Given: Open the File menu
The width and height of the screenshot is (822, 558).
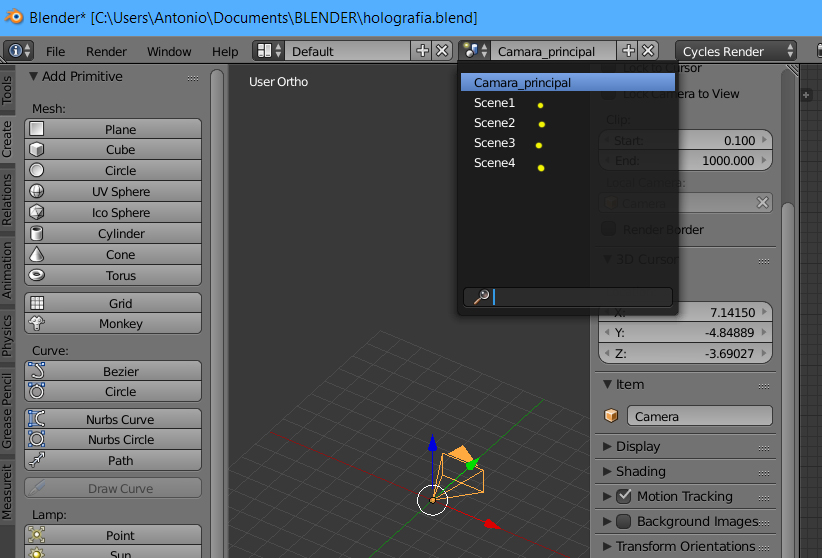Looking at the screenshot, I should 56,51.
